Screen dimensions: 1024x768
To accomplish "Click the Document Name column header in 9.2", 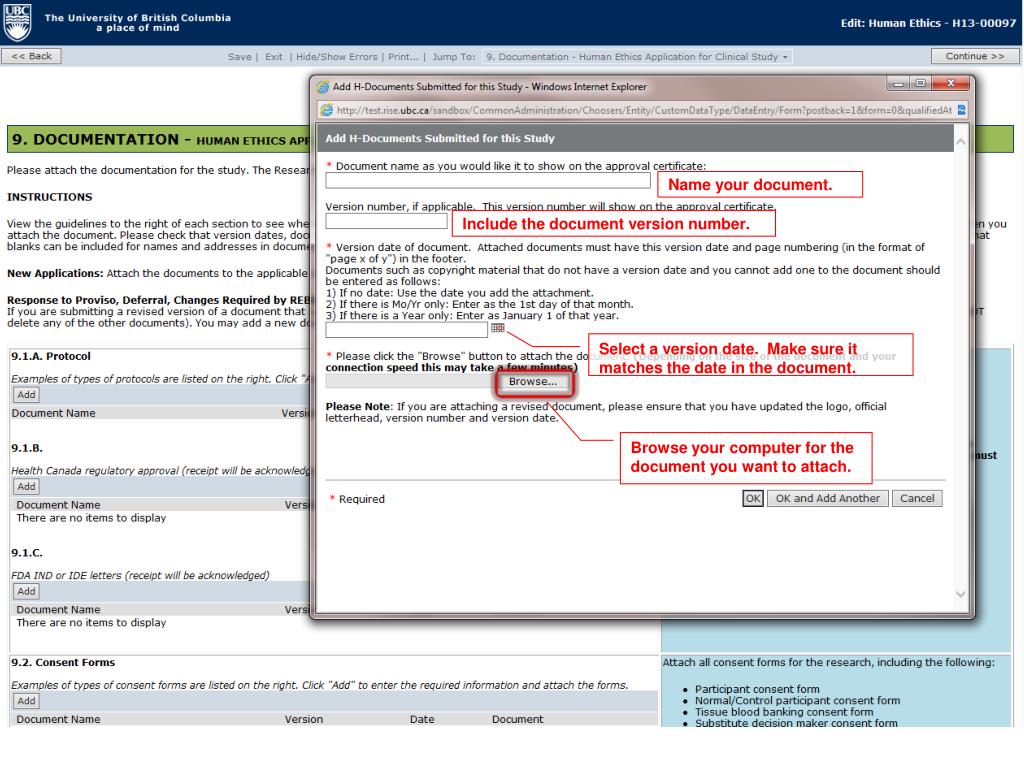I will [x=58, y=719].
